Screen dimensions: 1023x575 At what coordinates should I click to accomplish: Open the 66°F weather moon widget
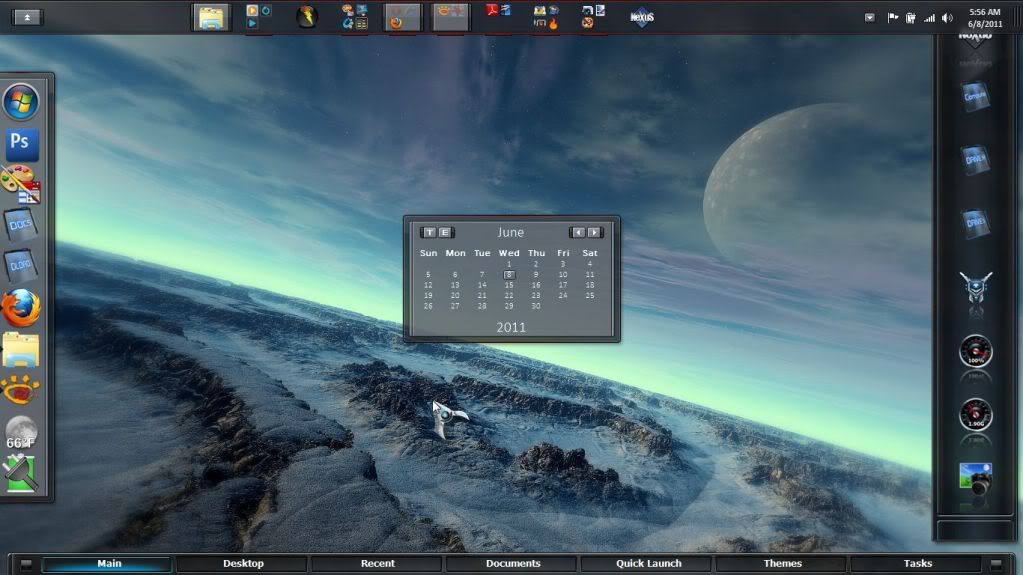22,432
